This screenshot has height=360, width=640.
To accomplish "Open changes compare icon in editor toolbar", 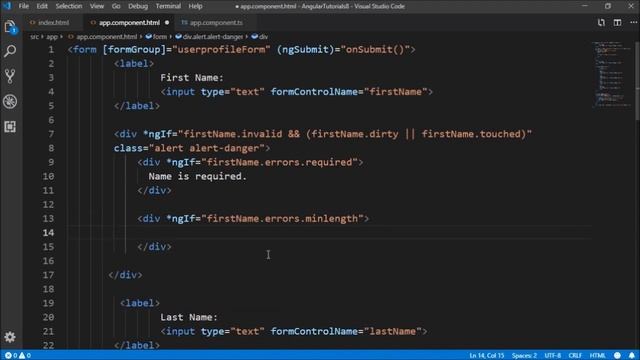I will coord(601,22).
